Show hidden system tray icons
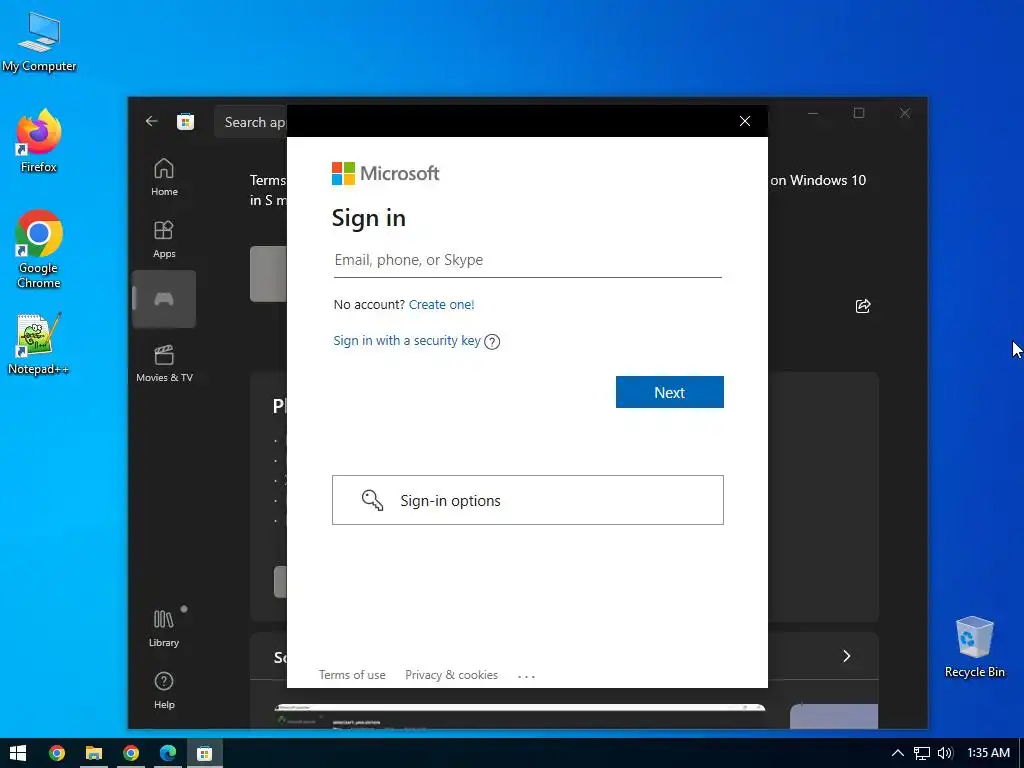1024x768 pixels. click(x=898, y=754)
